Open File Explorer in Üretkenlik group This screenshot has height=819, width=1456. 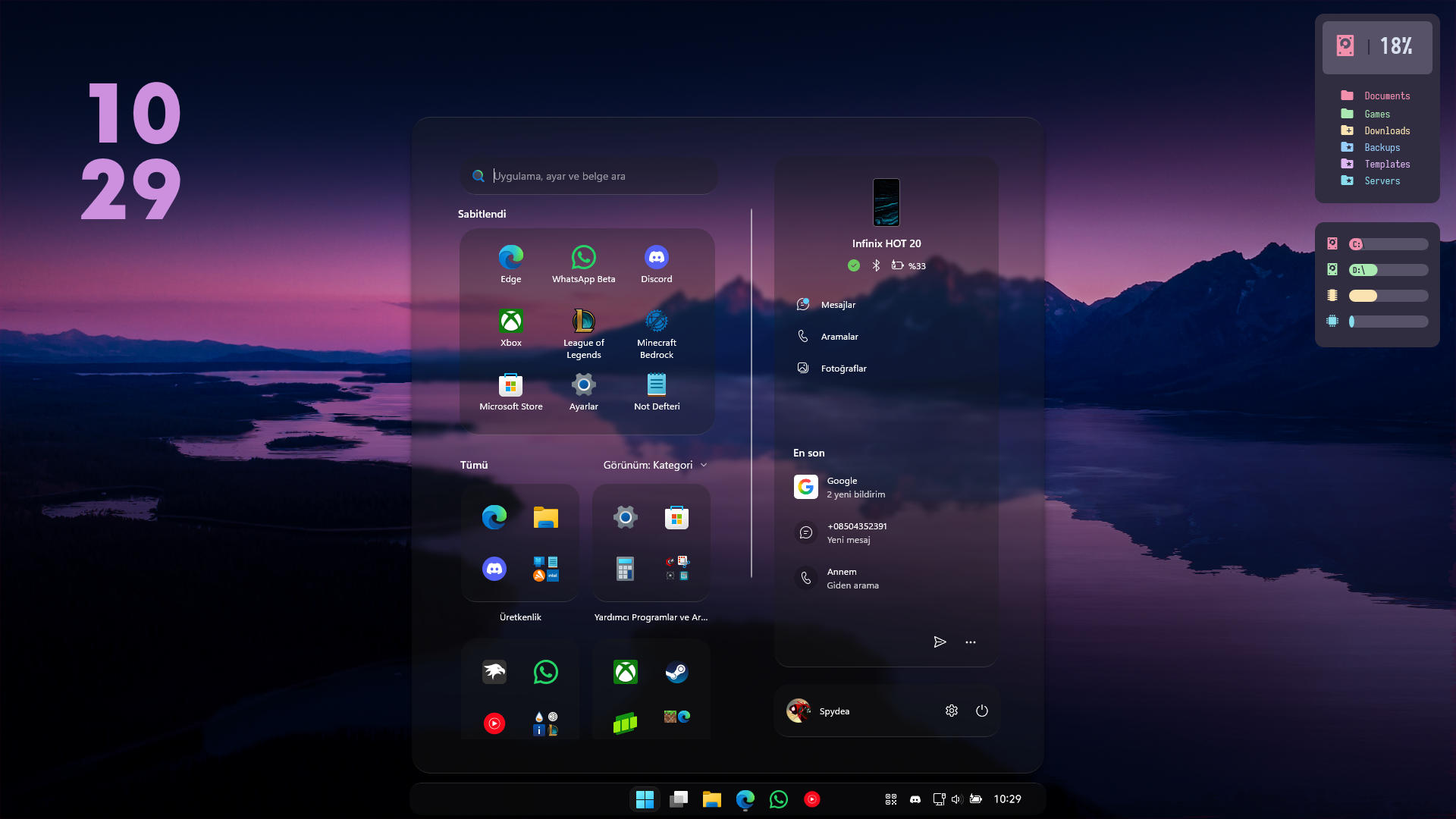(545, 517)
